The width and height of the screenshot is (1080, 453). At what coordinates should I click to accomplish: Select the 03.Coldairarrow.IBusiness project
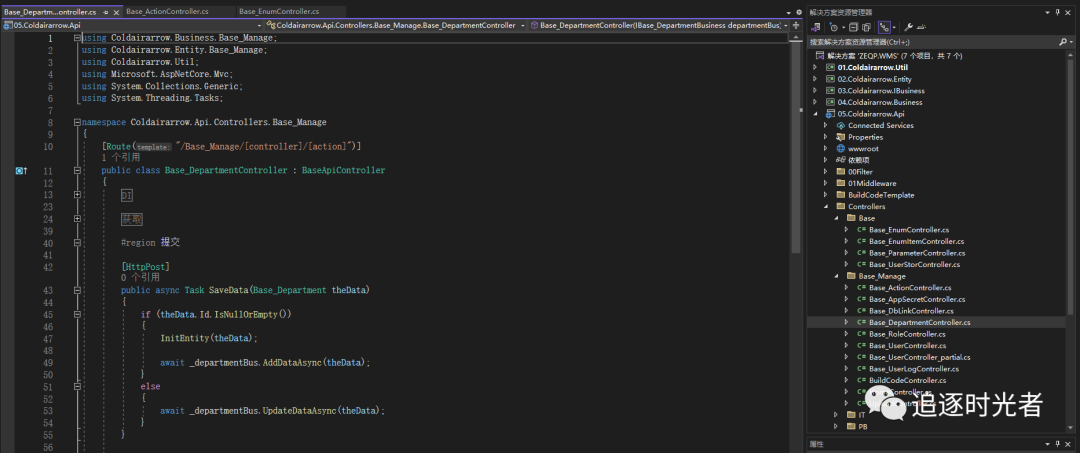pyautogui.click(x=881, y=91)
